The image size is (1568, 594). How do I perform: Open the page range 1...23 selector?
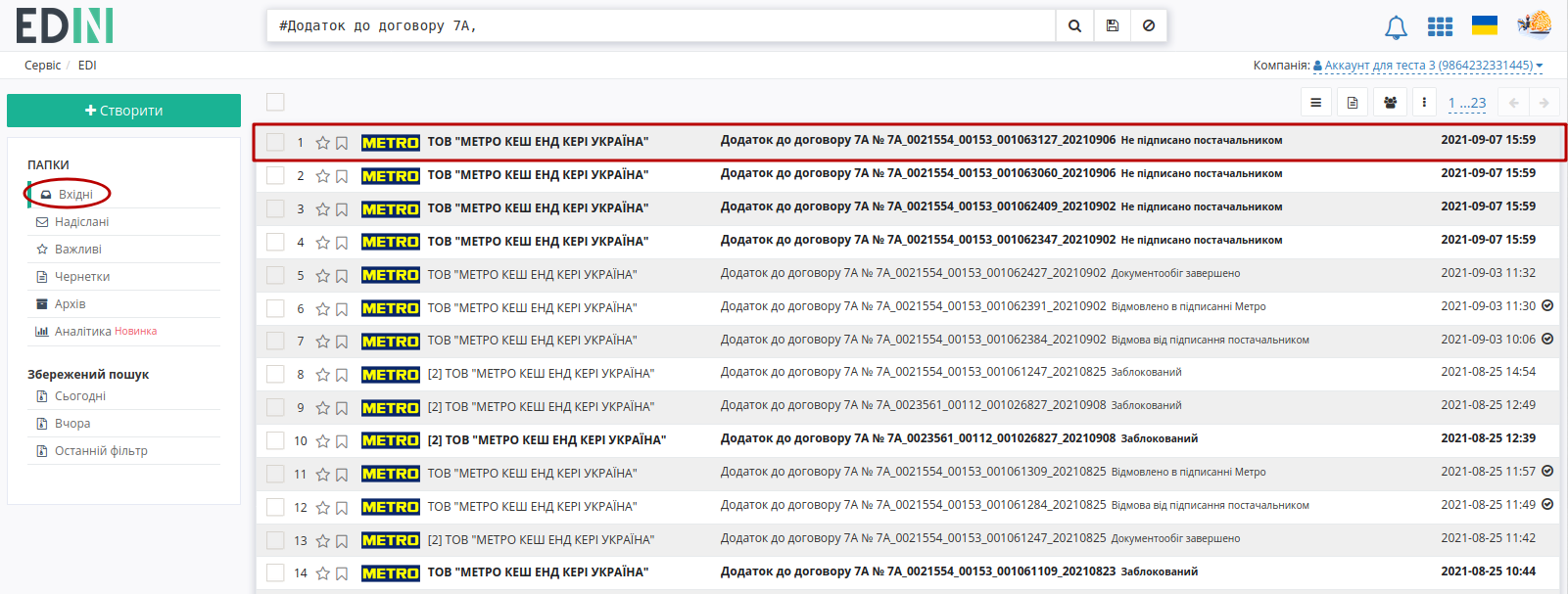pyautogui.click(x=1467, y=103)
